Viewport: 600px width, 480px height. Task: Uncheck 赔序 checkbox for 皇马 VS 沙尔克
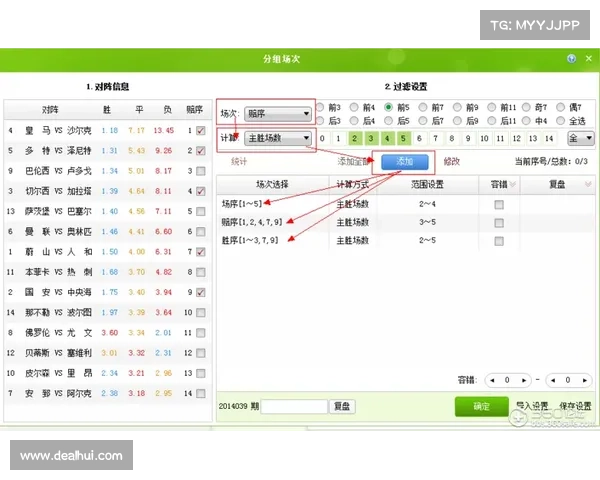[201, 130]
